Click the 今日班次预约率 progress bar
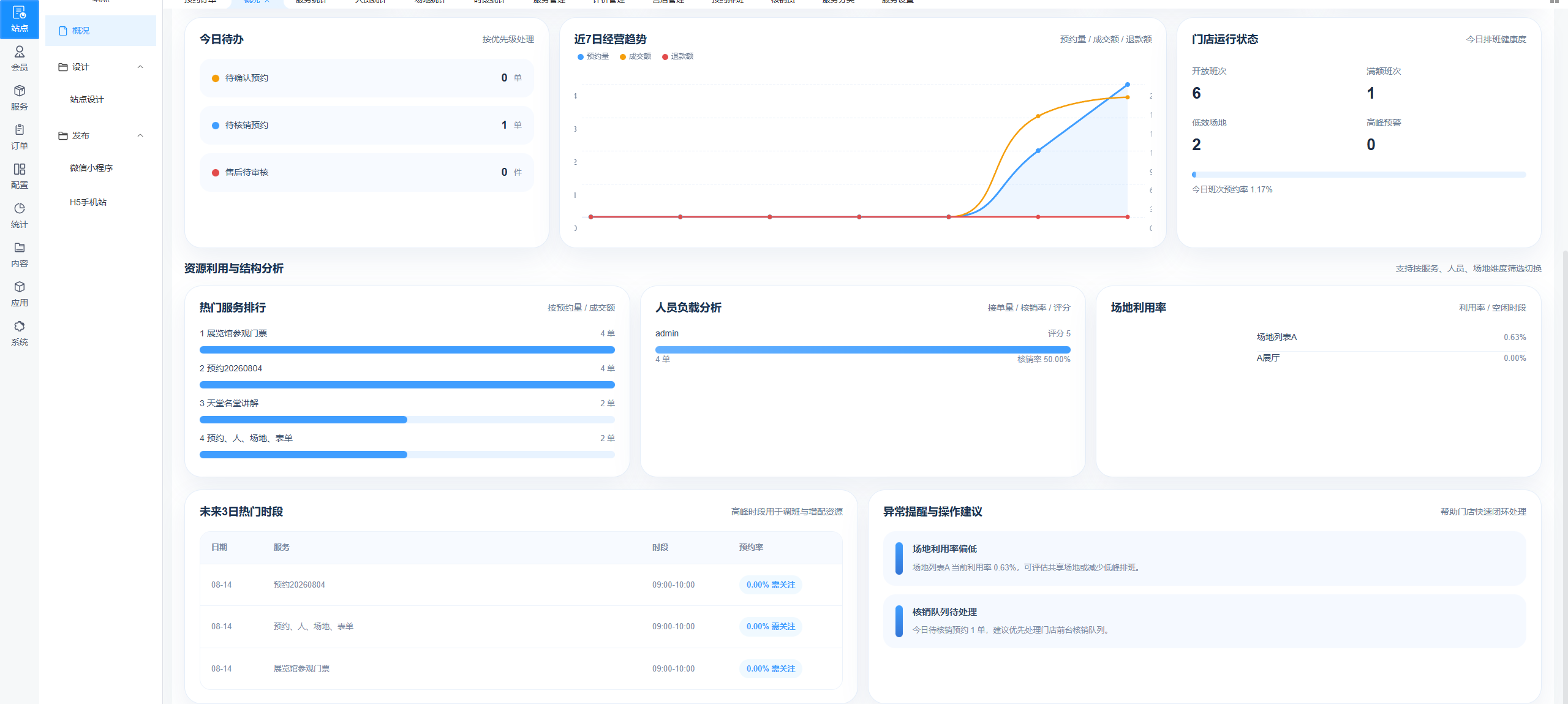1568x704 pixels. coord(1359,175)
